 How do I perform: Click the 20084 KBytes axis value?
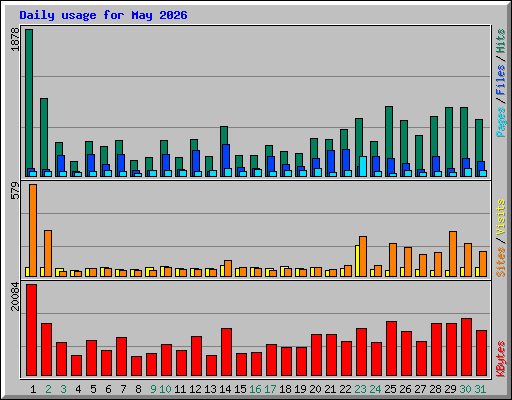(x=15, y=296)
